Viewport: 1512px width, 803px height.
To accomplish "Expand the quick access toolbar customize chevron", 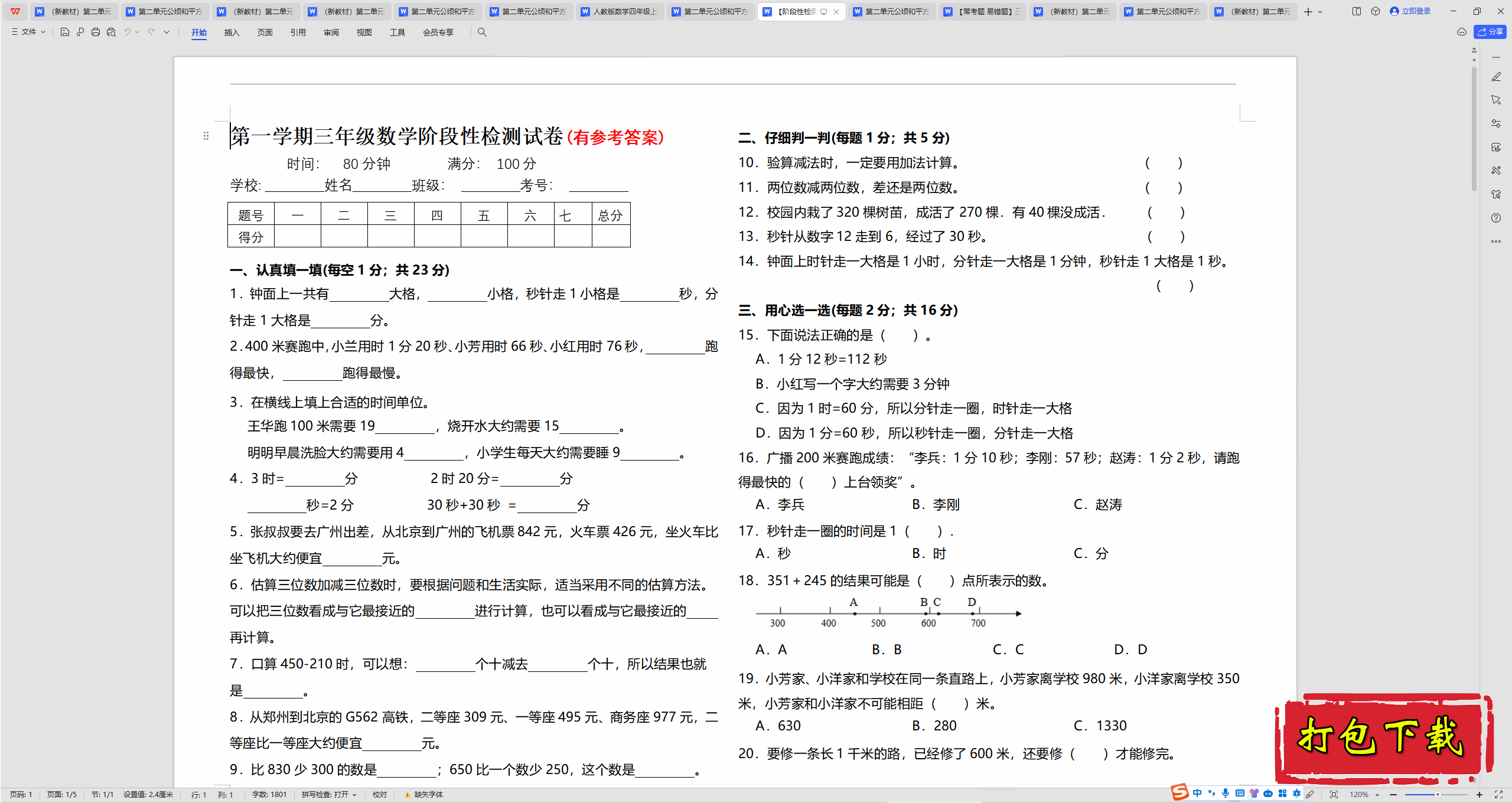I will pyautogui.click(x=167, y=32).
